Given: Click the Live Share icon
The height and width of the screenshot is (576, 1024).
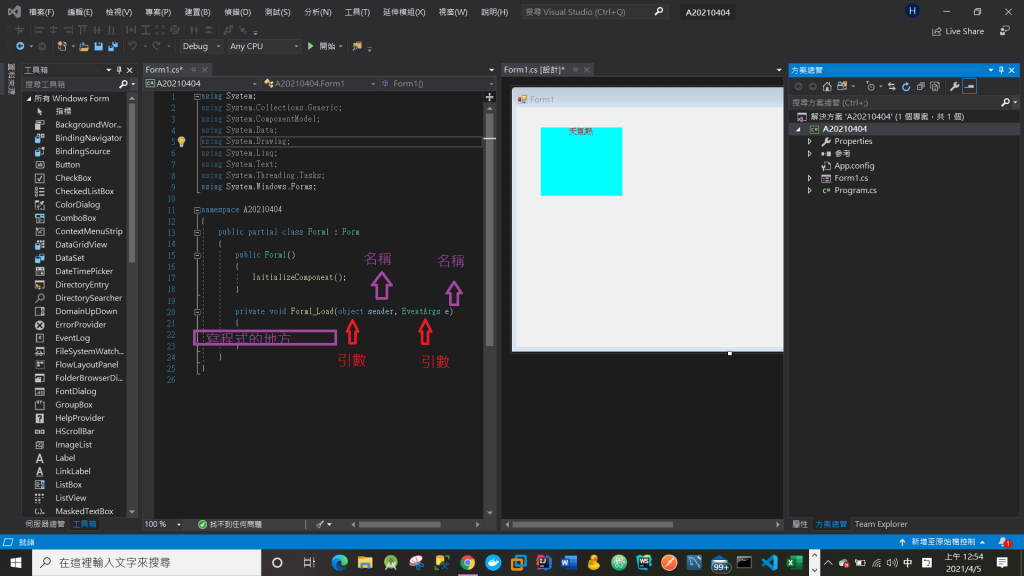Looking at the screenshot, I should click(936, 31).
